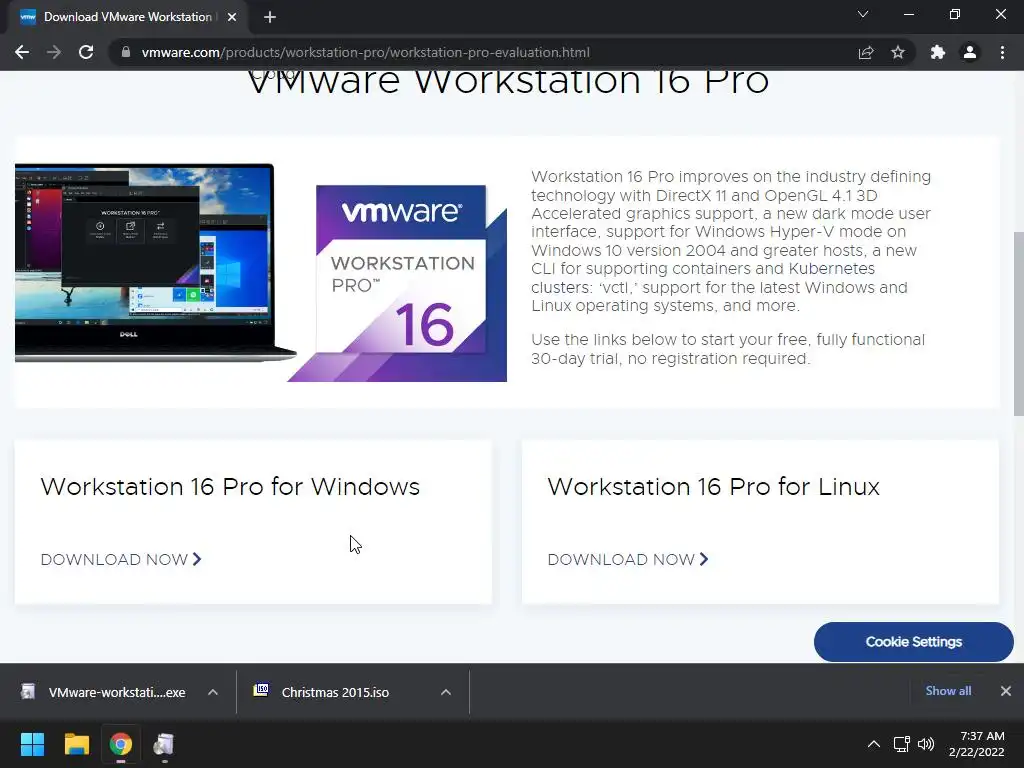The height and width of the screenshot is (768, 1024).
Task: Go back to the previous page
Action: tap(22, 52)
